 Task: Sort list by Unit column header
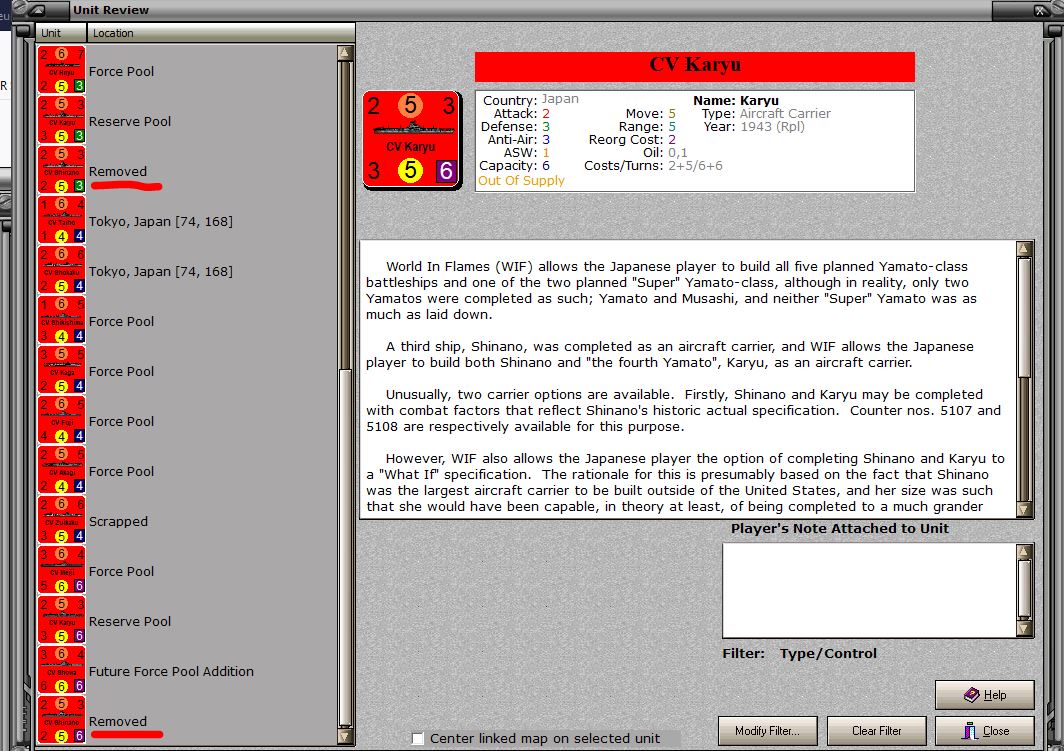click(61, 33)
